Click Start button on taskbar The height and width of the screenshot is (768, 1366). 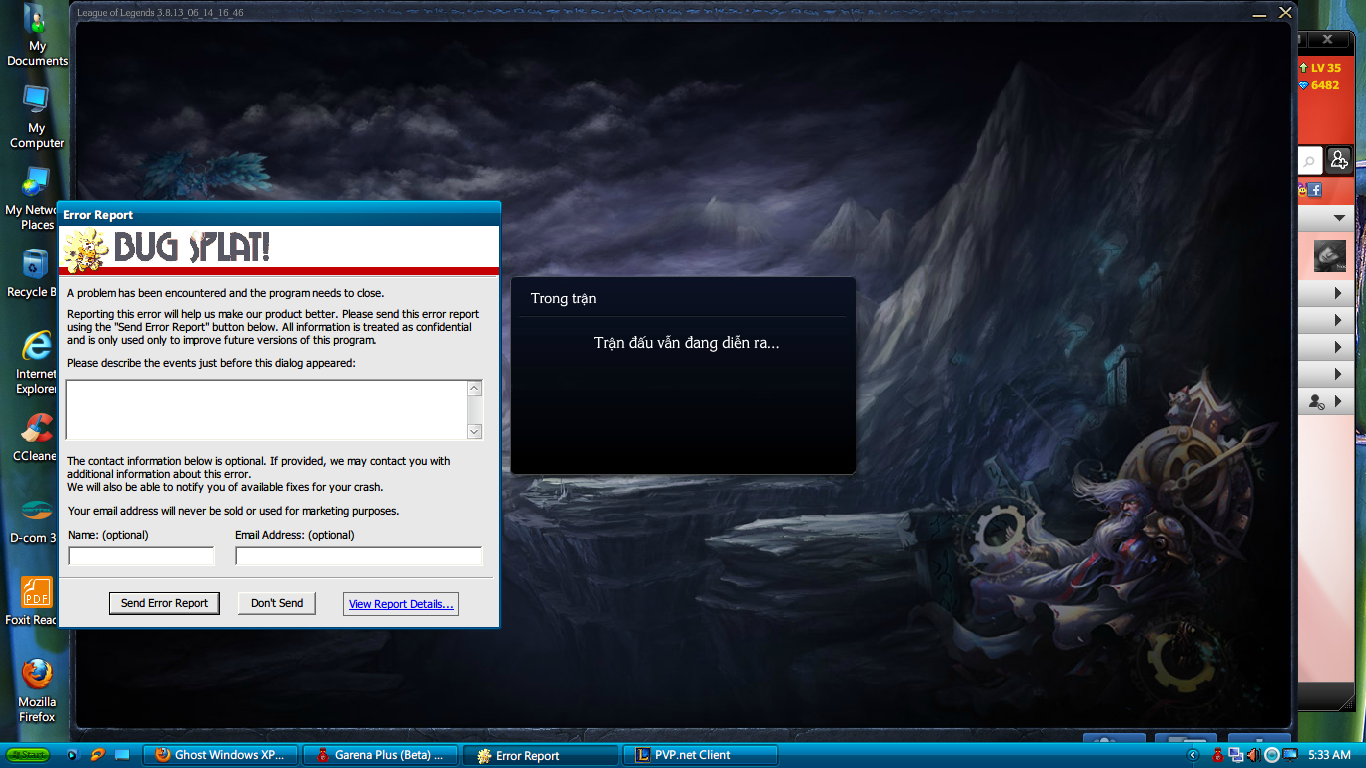point(28,755)
